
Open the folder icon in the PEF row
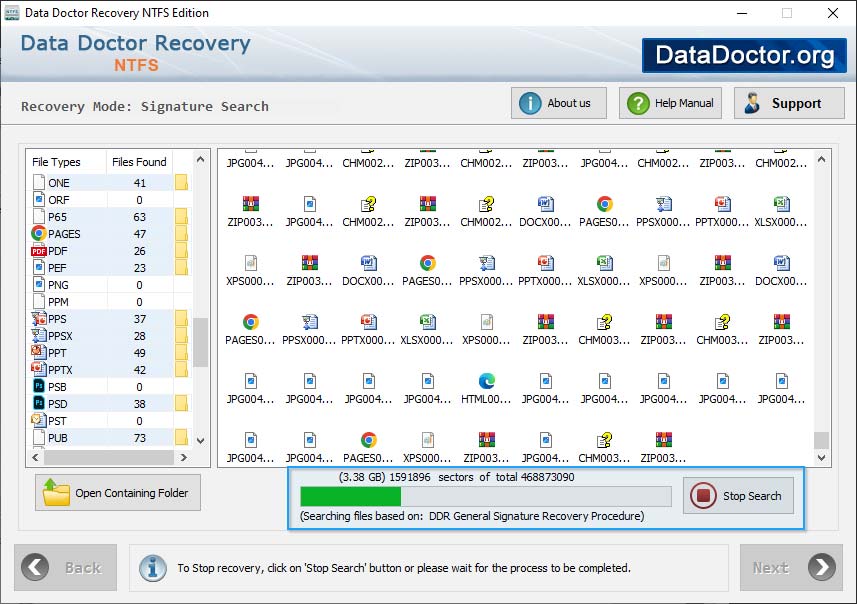click(x=181, y=268)
